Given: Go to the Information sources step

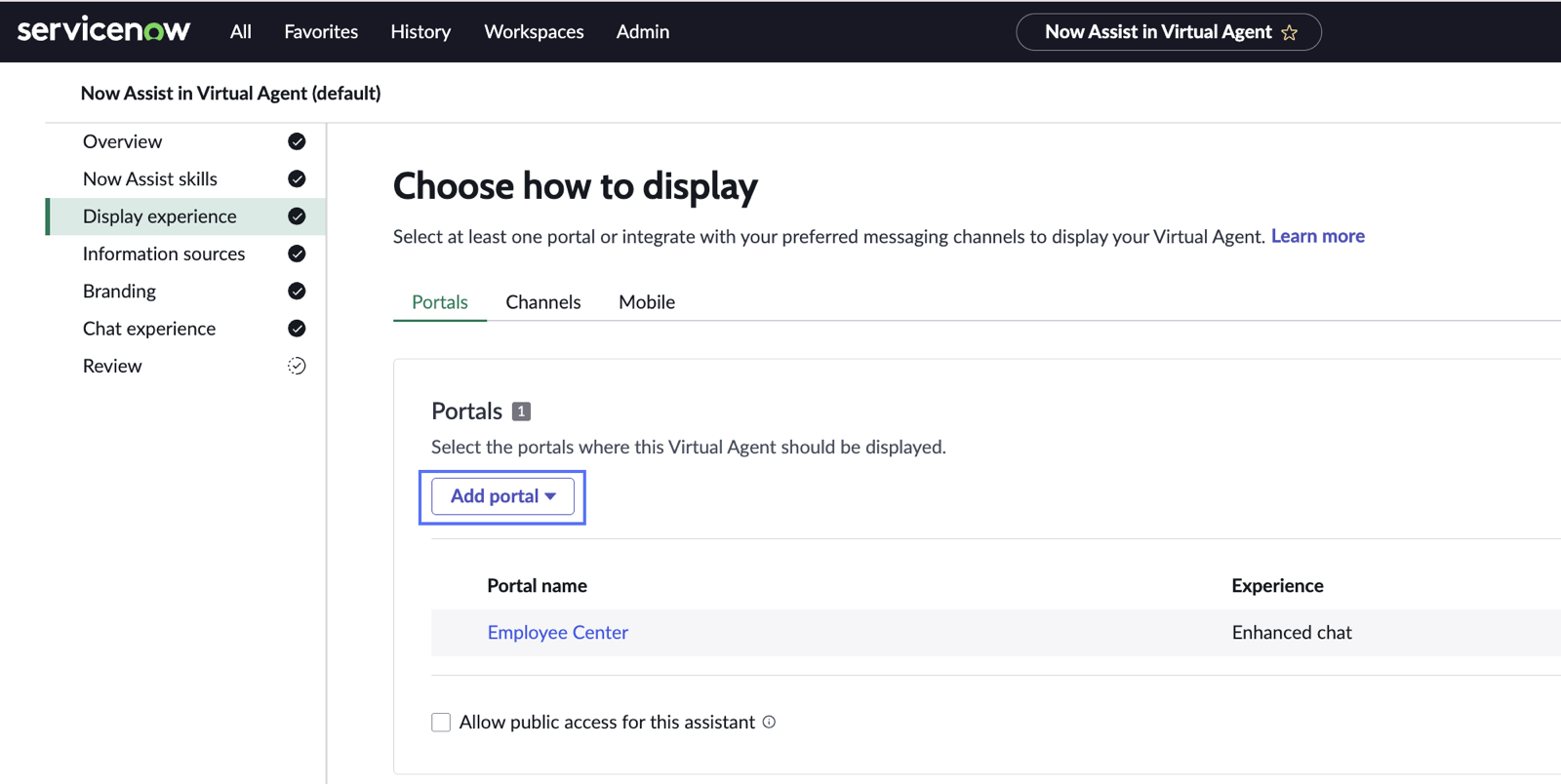Looking at the screenshot, I should click(164, 254).
